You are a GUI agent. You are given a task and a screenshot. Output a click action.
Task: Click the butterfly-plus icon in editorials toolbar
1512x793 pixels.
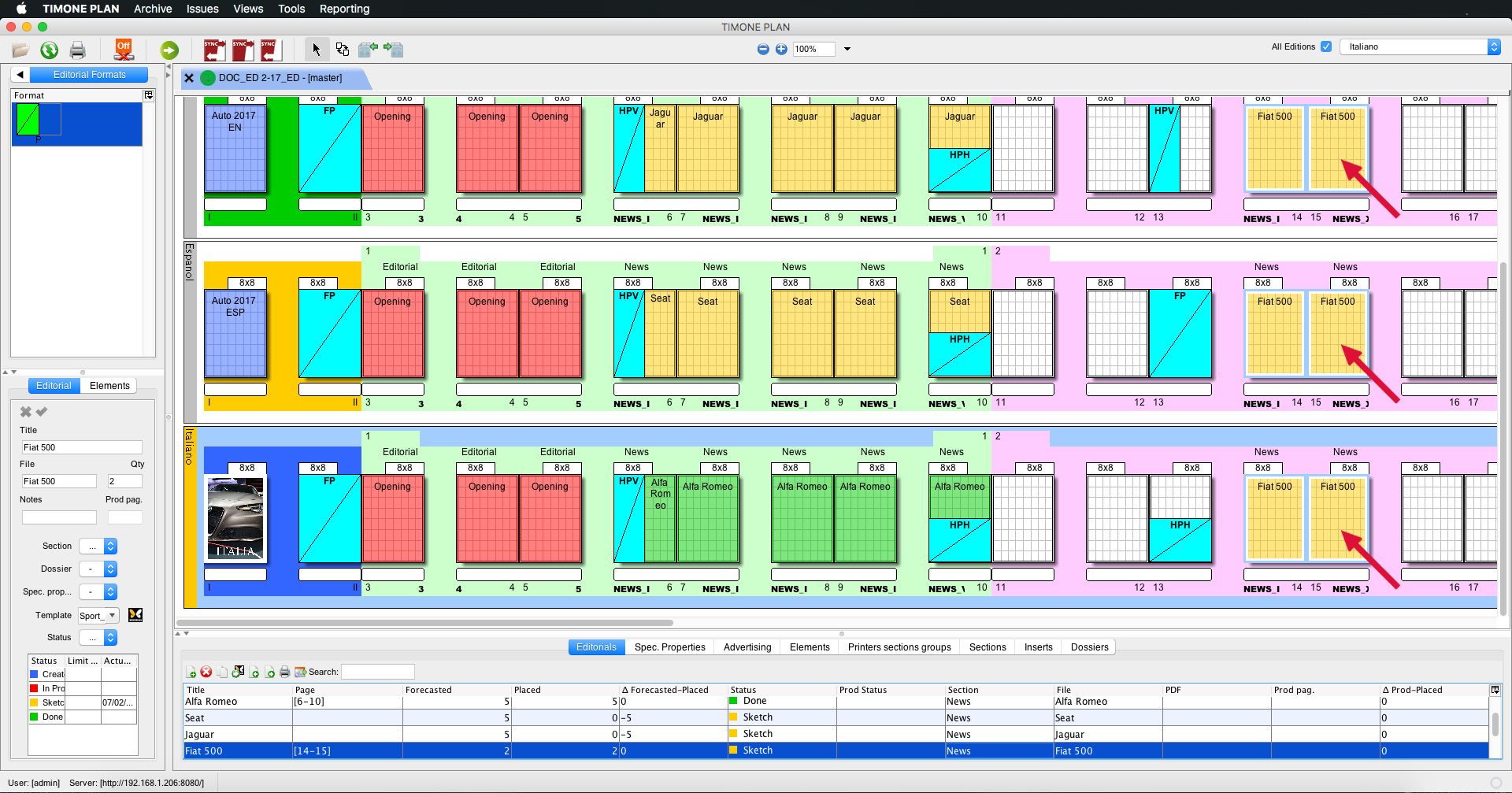click(238, 672)
